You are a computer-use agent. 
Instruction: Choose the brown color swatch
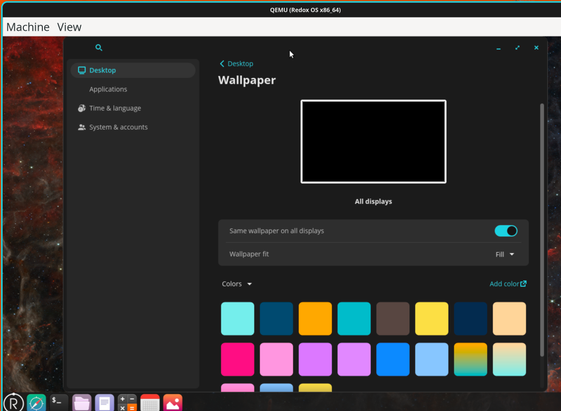pos(393,318)
